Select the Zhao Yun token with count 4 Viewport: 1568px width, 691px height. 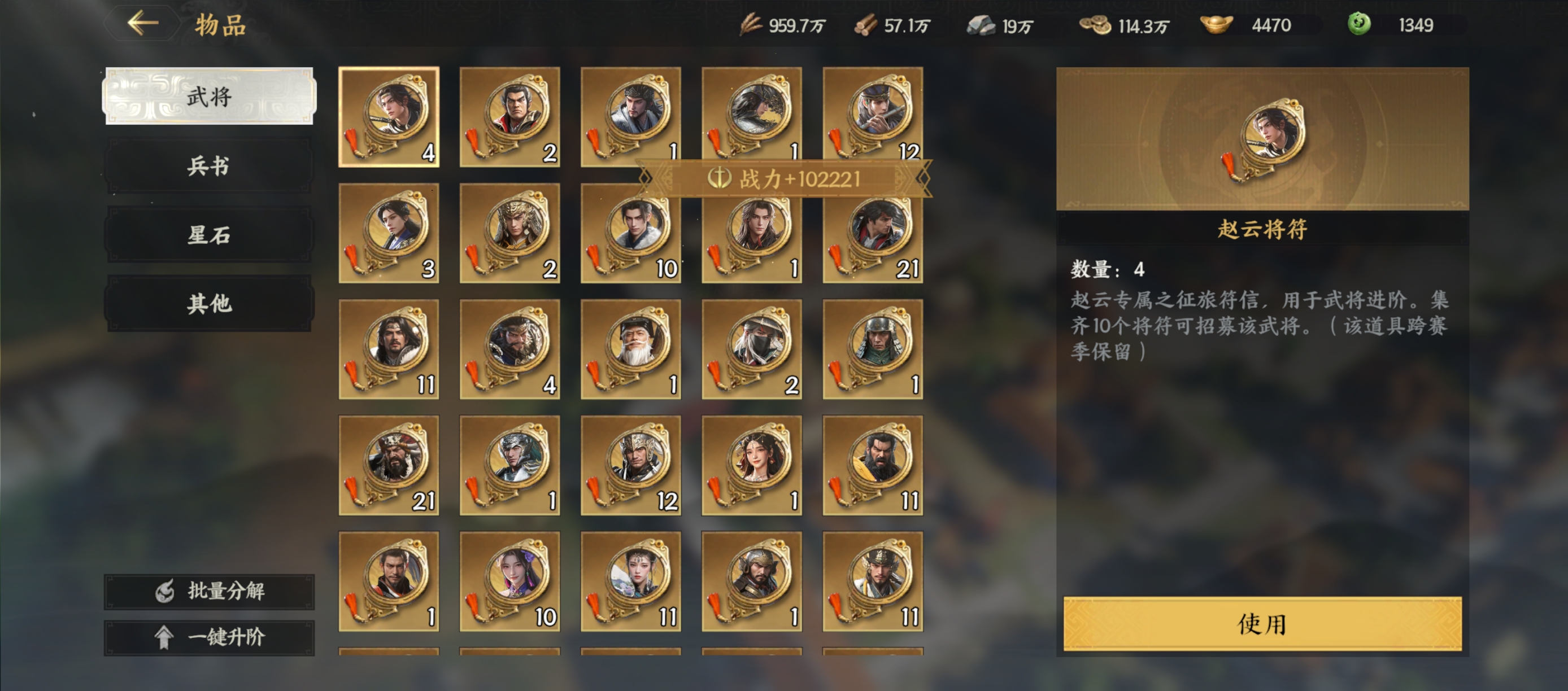click(389, 117)
